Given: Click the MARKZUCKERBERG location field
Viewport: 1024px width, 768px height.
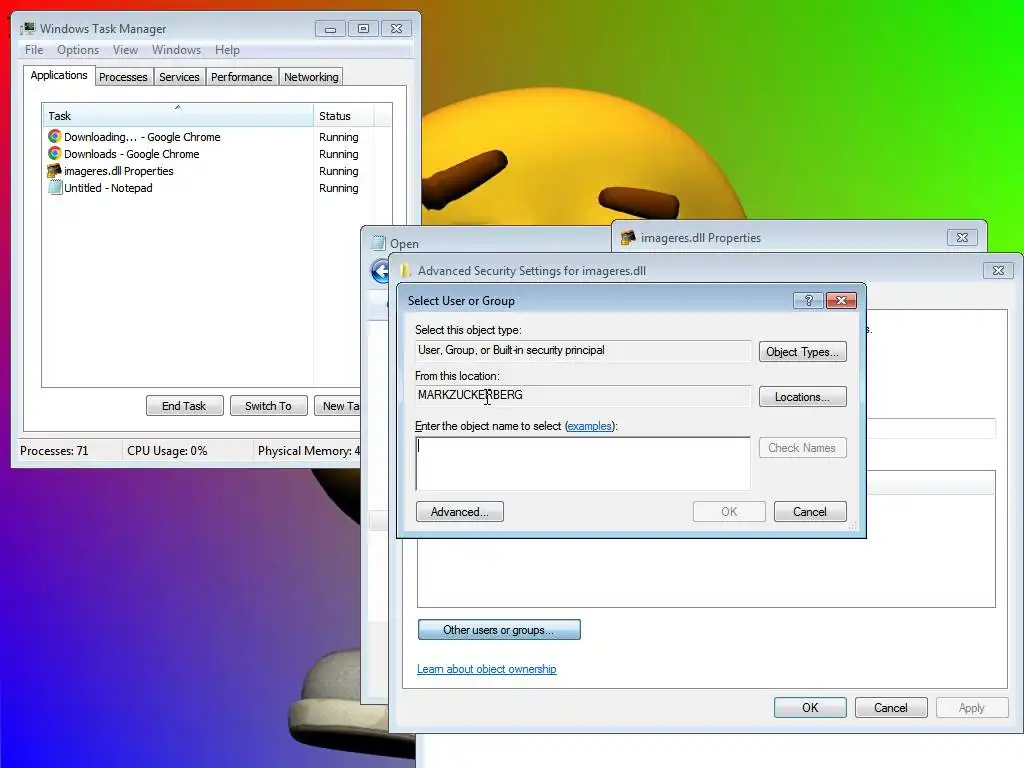Looking at the screenshot, I should (583, 395).
